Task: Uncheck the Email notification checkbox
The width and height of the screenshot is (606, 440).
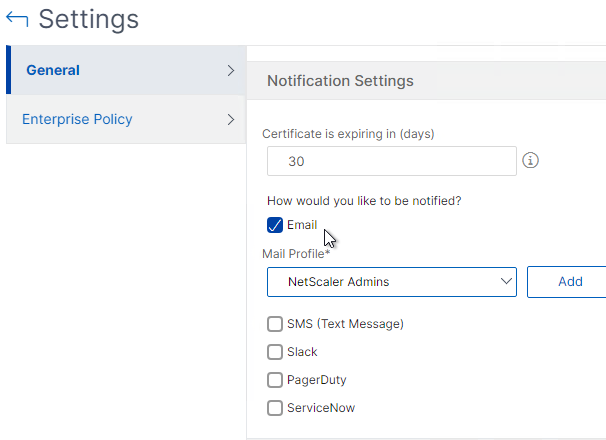Action: pos(275,225)
